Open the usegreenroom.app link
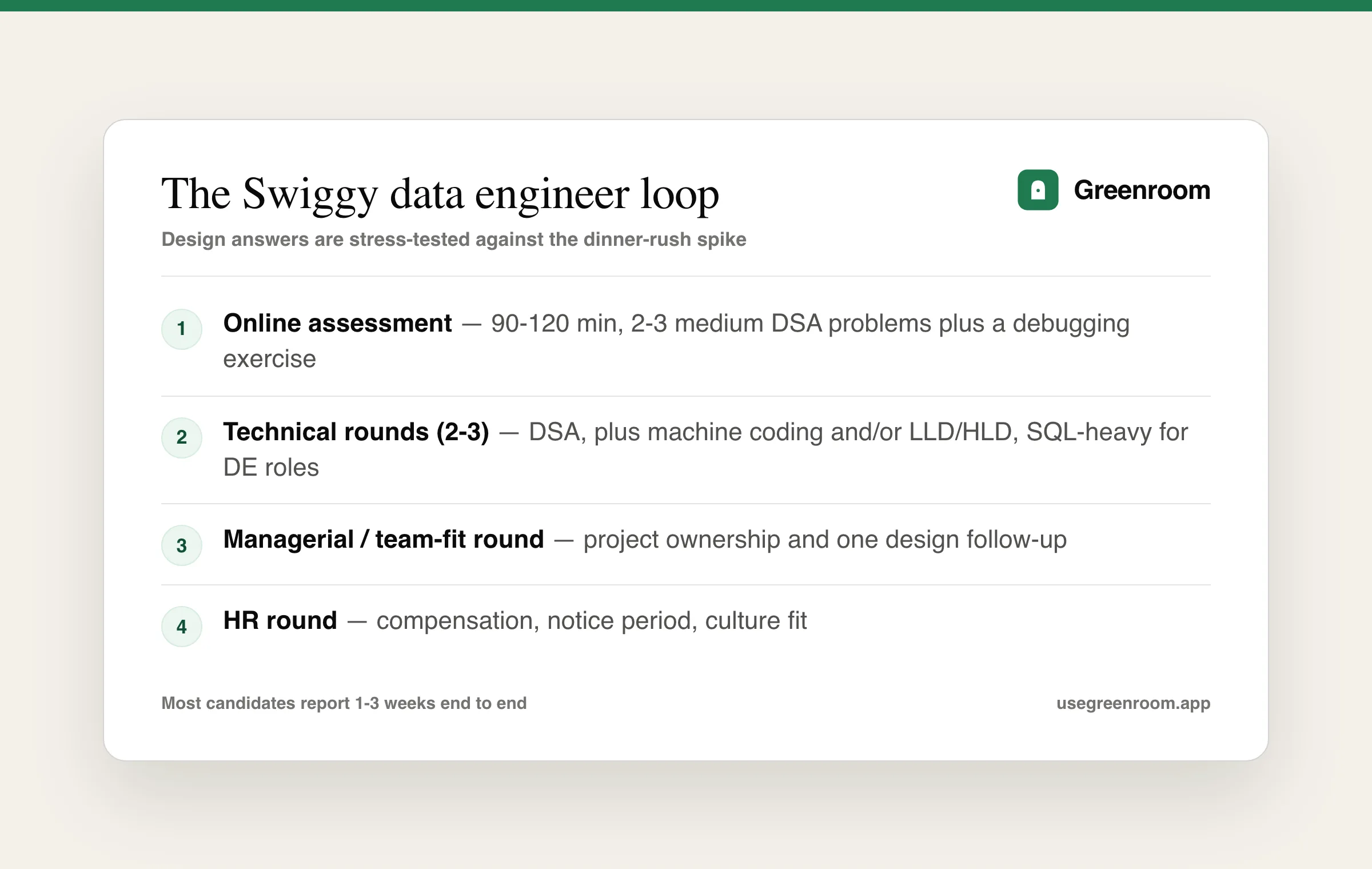The height and width of the screenshot is (869, 1372). [x=1133, y=703]
